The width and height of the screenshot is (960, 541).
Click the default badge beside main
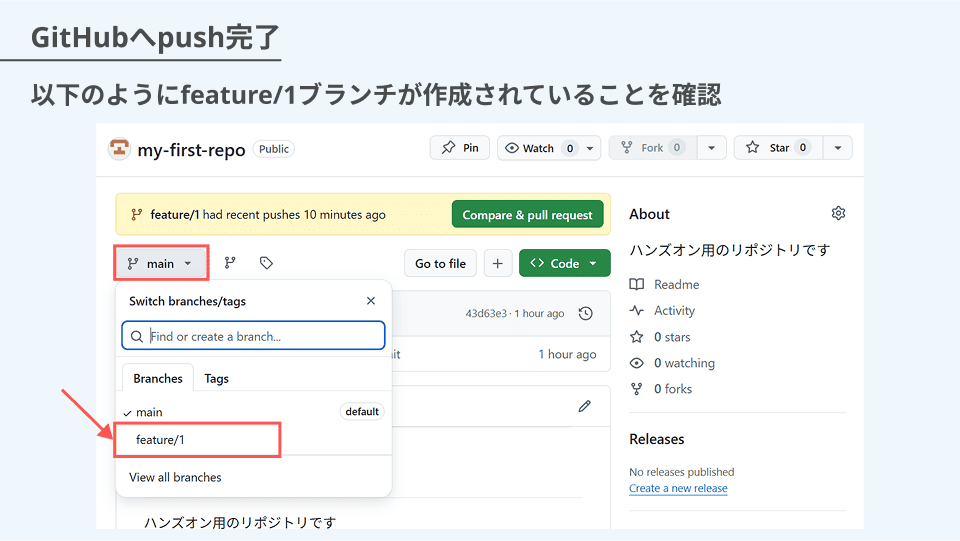tap(362, 412)
